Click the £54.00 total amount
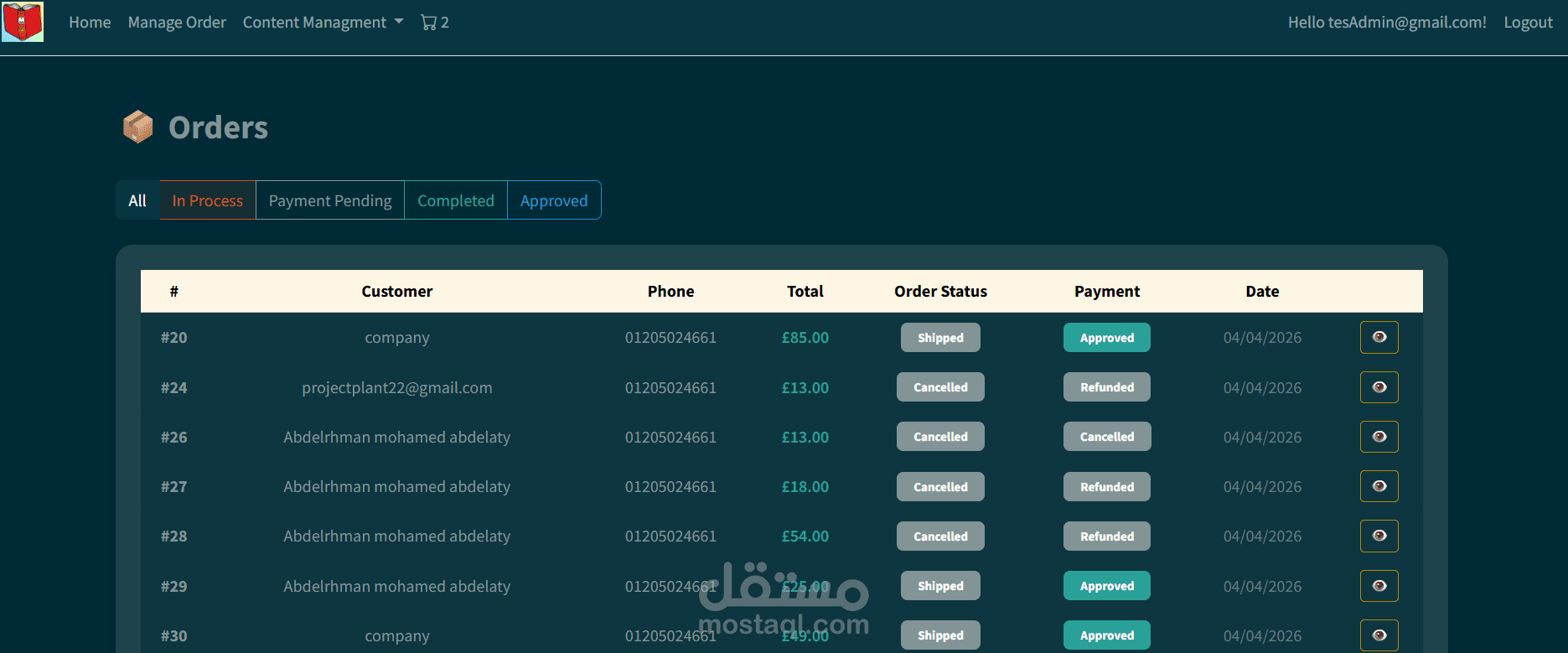This screenshot has height=653, width=1568. pos(805,536)
